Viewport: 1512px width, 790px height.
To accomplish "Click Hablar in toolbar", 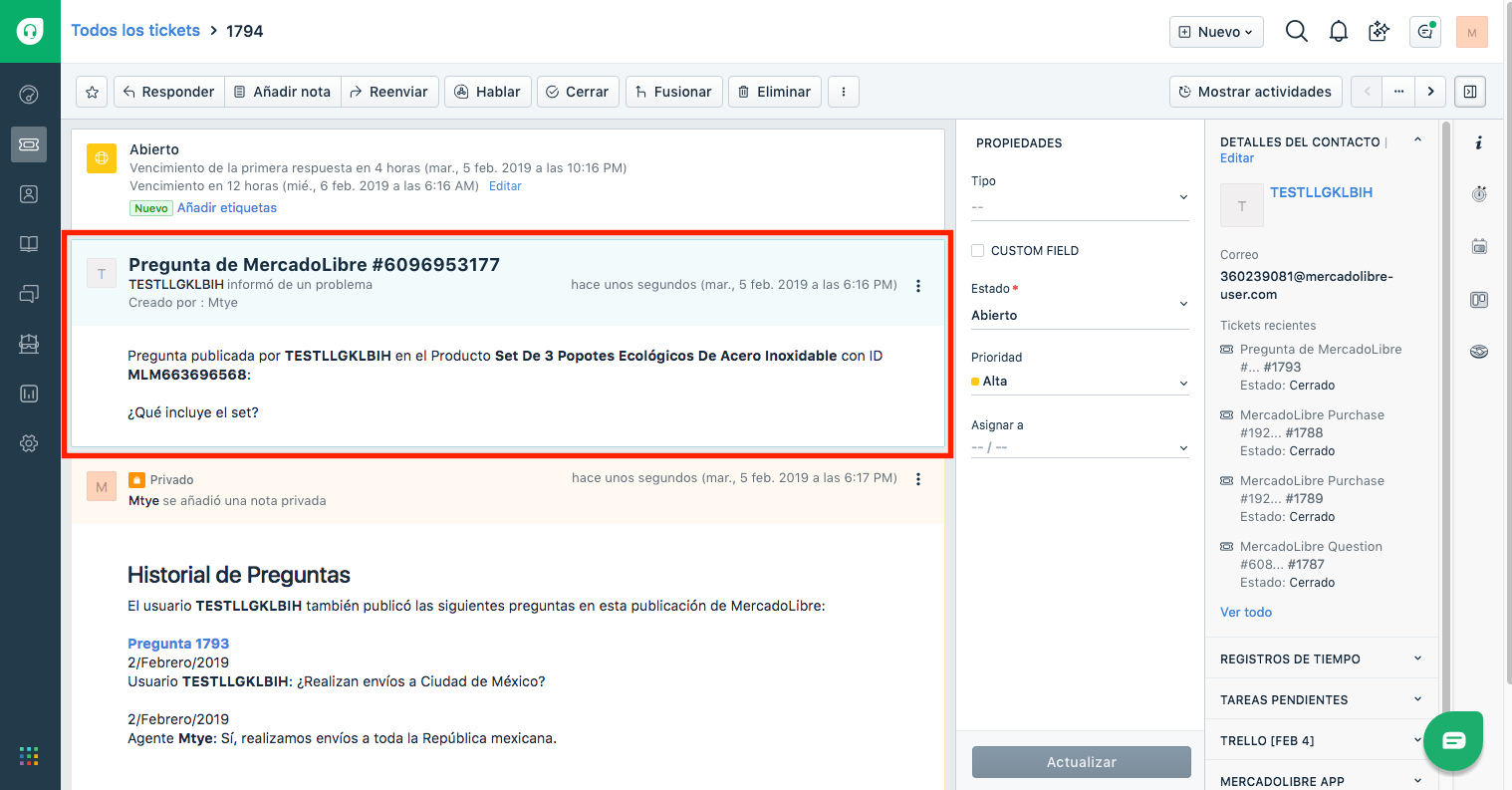I will point(488,92).
